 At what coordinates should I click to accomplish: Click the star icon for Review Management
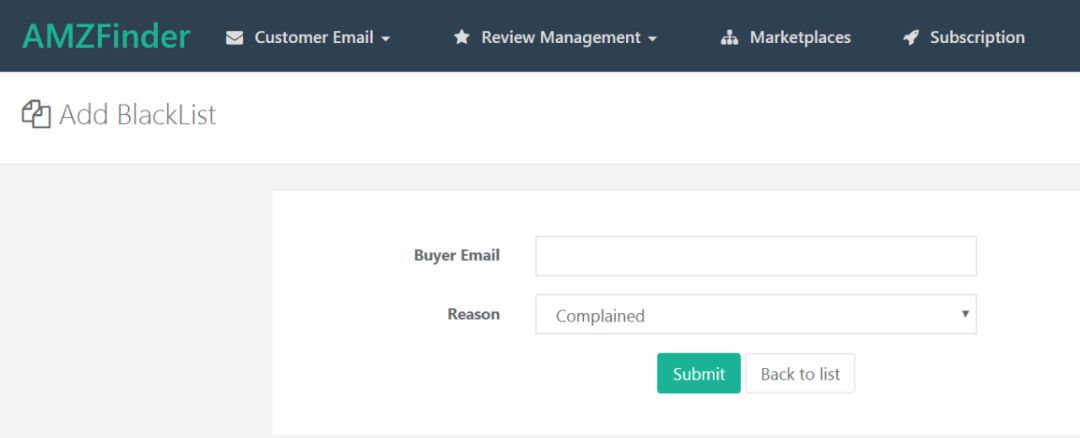pos(461,37)
